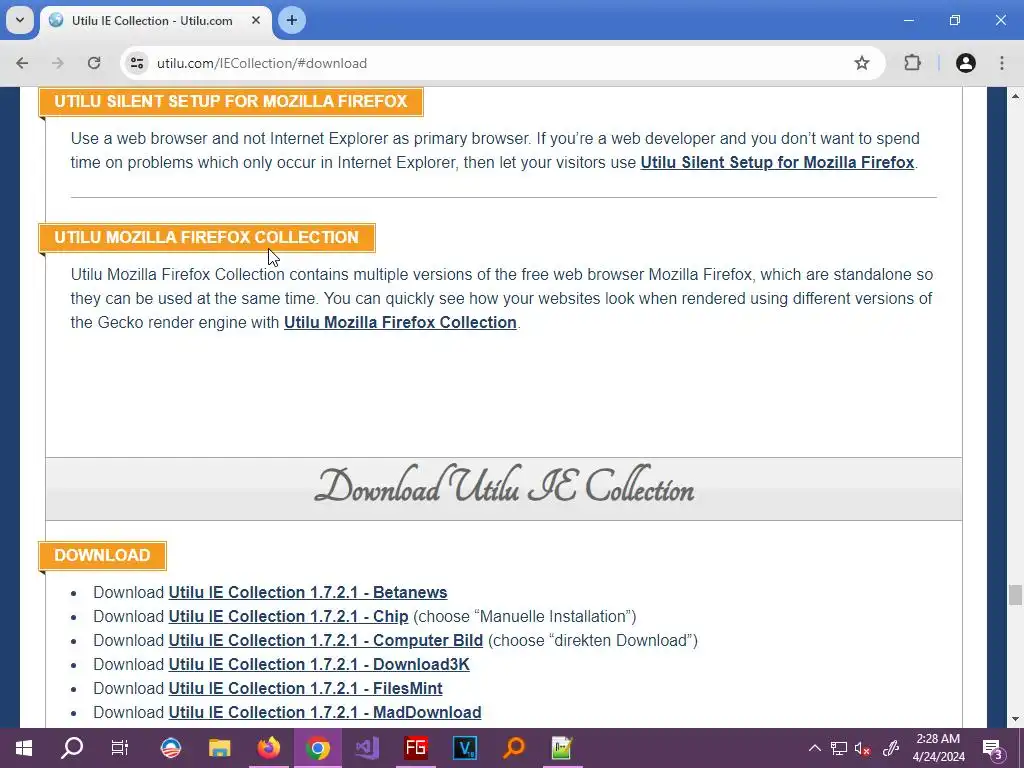Open the green notepad app on taskbar

tap(562, 748)
